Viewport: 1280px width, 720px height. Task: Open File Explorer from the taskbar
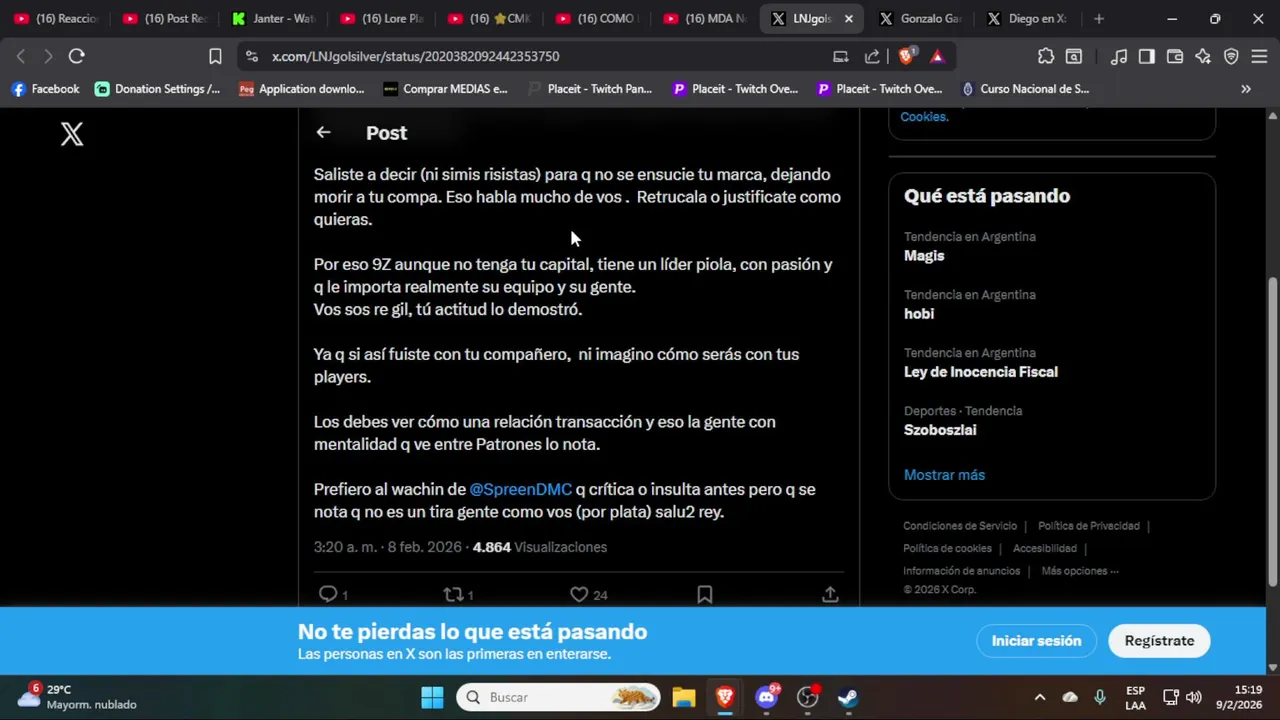684,697
